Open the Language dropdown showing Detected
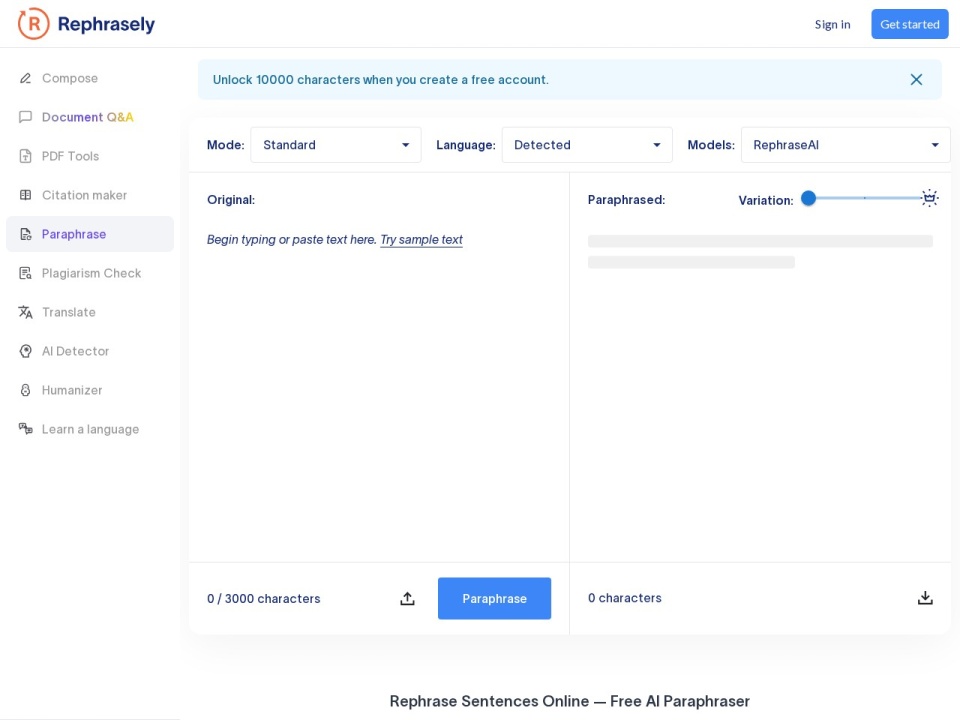The height and width of the screenshot is (720, 960). 587,145
